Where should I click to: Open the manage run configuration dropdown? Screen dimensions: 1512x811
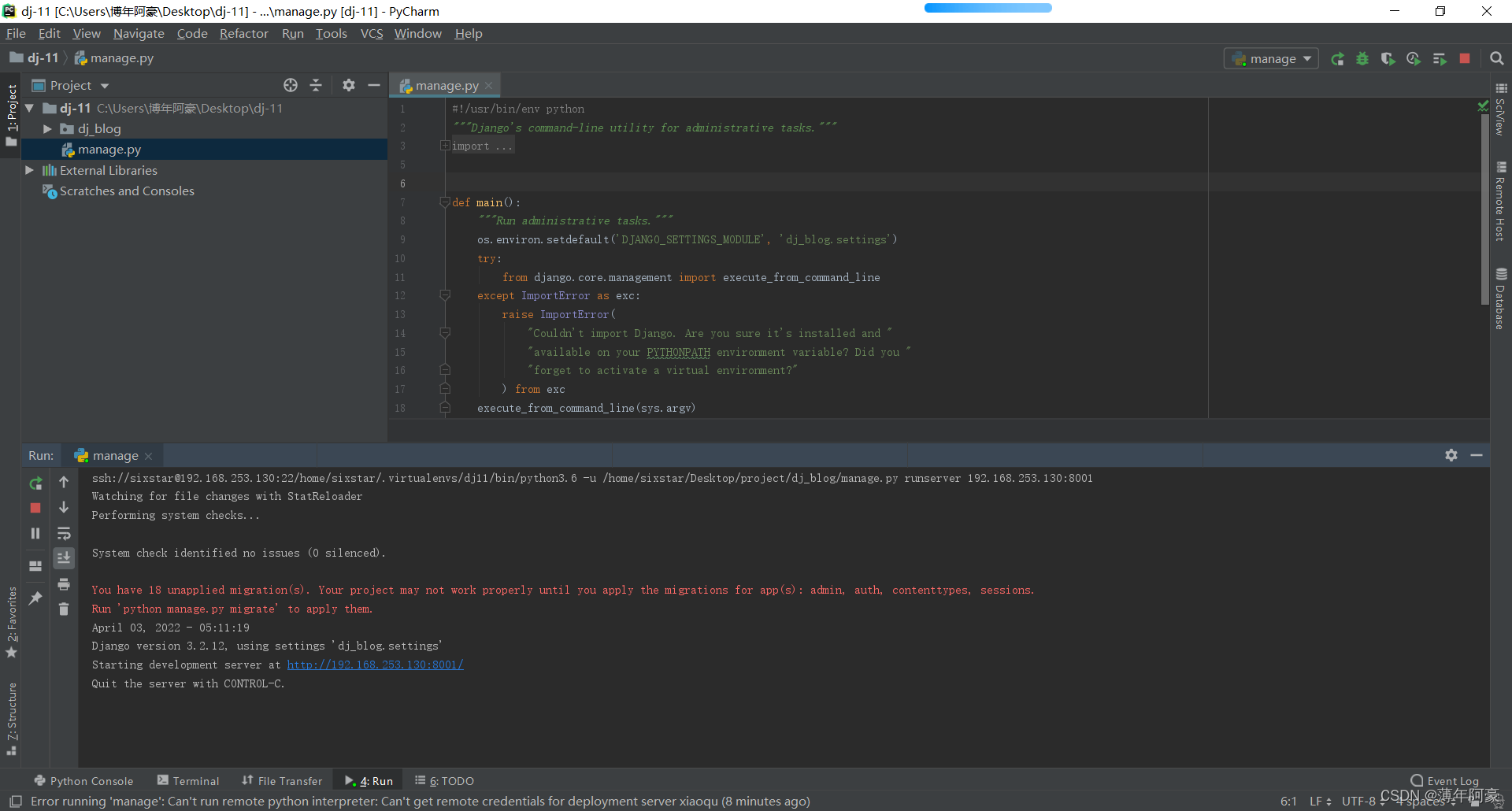[x=1271, y=59]
